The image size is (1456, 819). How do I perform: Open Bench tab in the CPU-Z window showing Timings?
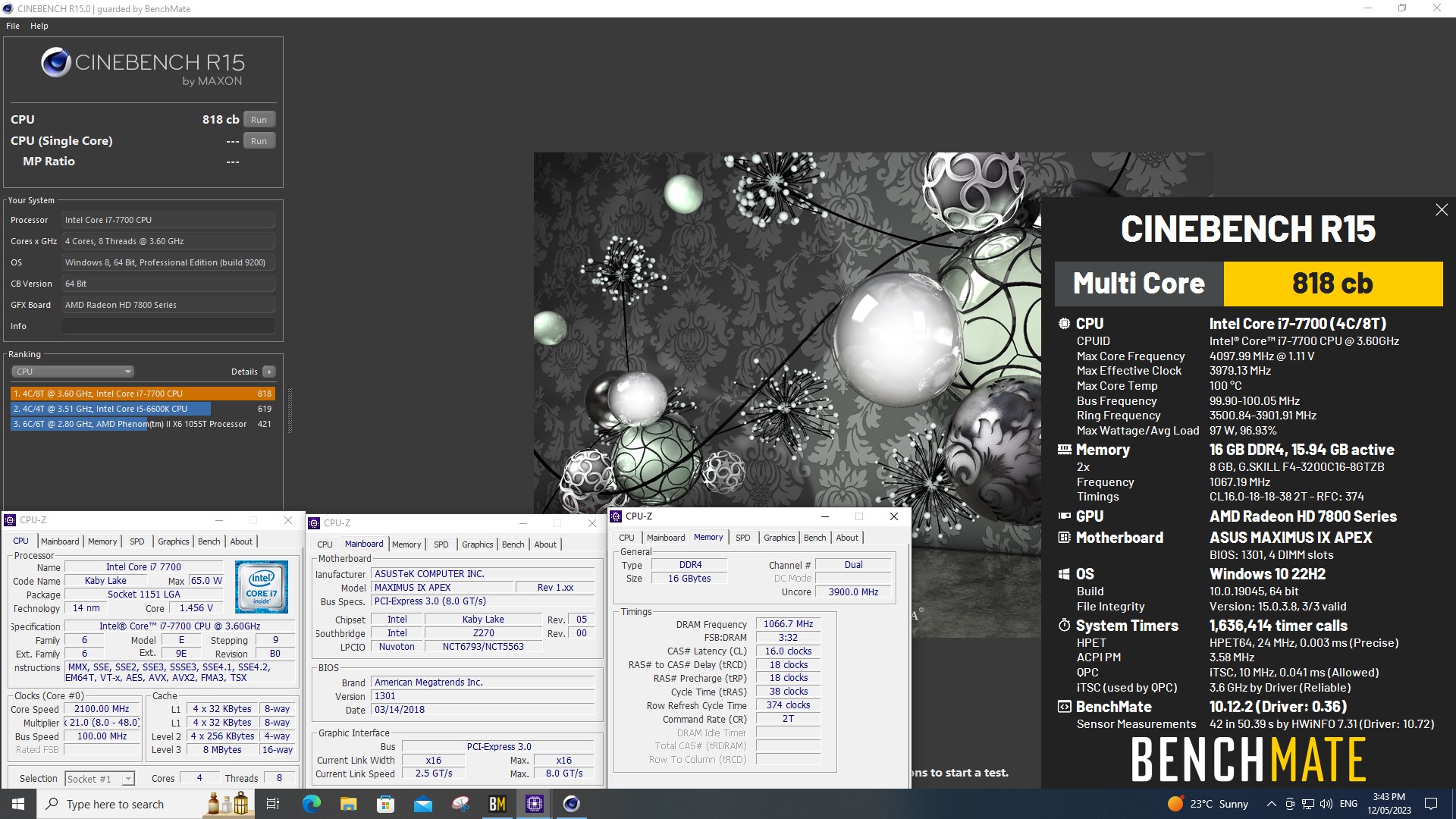pyautogui.click(x=815, y=538)
